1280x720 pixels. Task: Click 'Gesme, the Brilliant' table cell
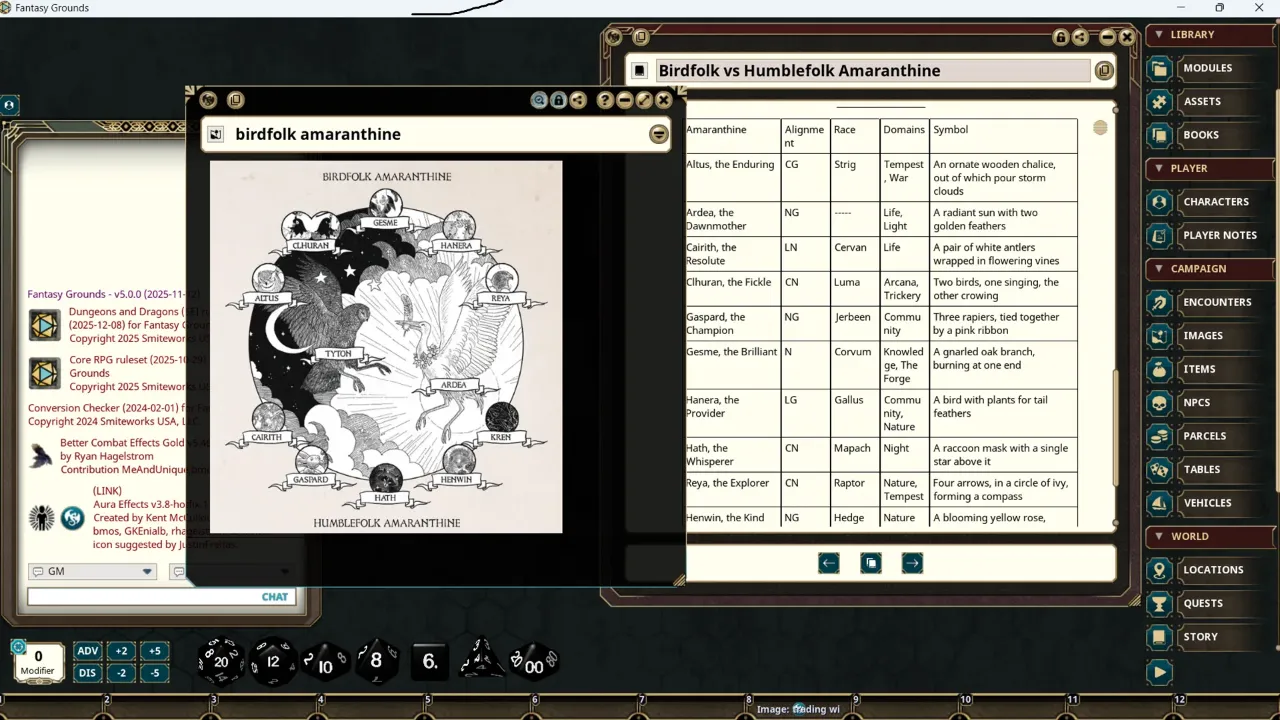click(x=733, y=366)
